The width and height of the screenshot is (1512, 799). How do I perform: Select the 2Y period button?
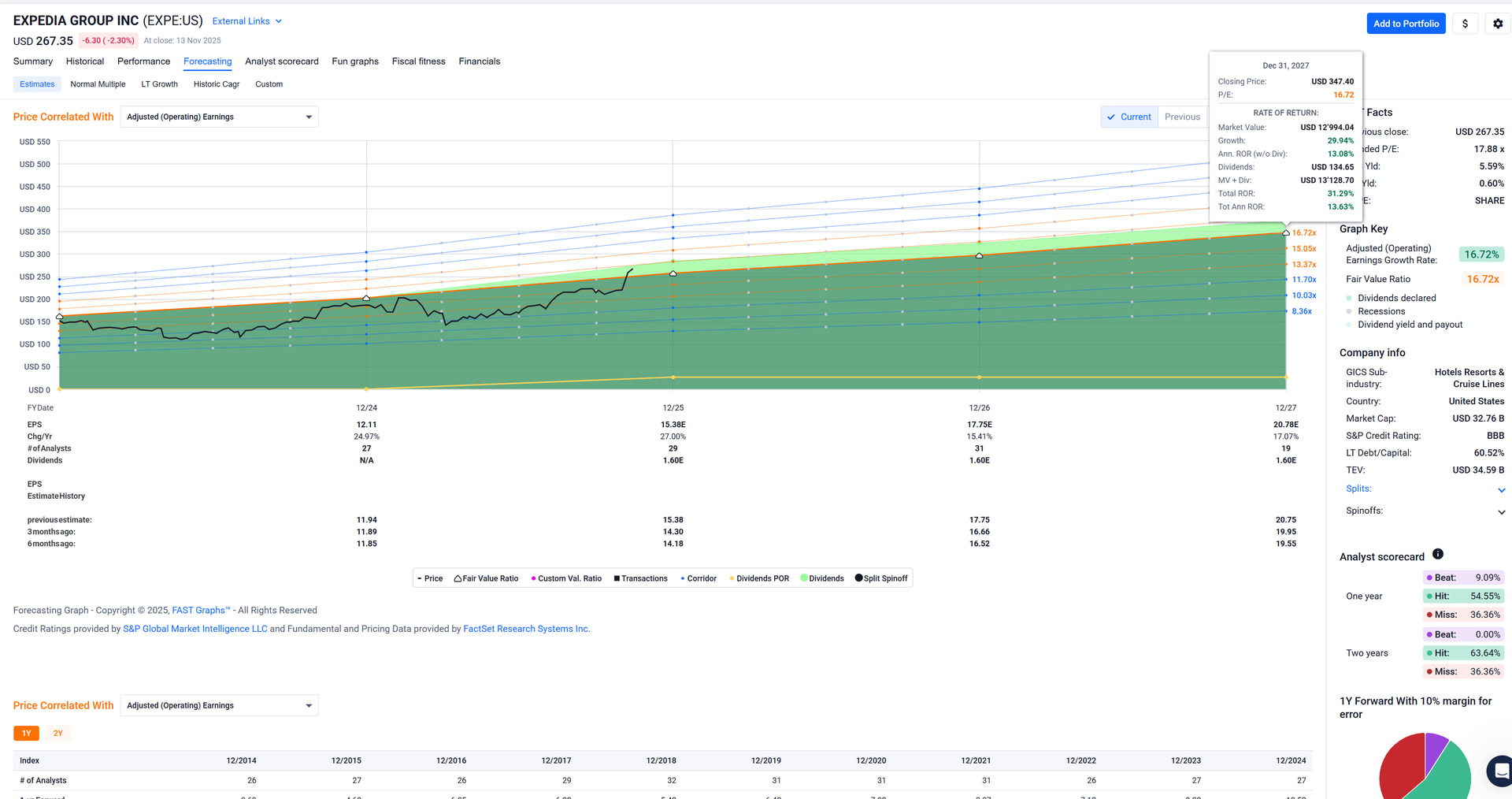[57, 734]
